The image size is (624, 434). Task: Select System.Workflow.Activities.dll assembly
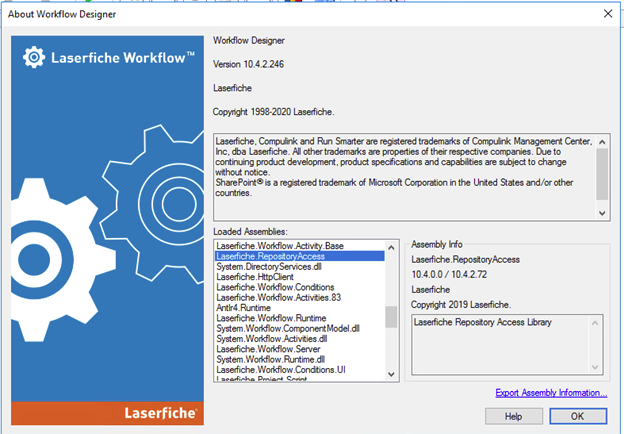click(x=300, y=339)
